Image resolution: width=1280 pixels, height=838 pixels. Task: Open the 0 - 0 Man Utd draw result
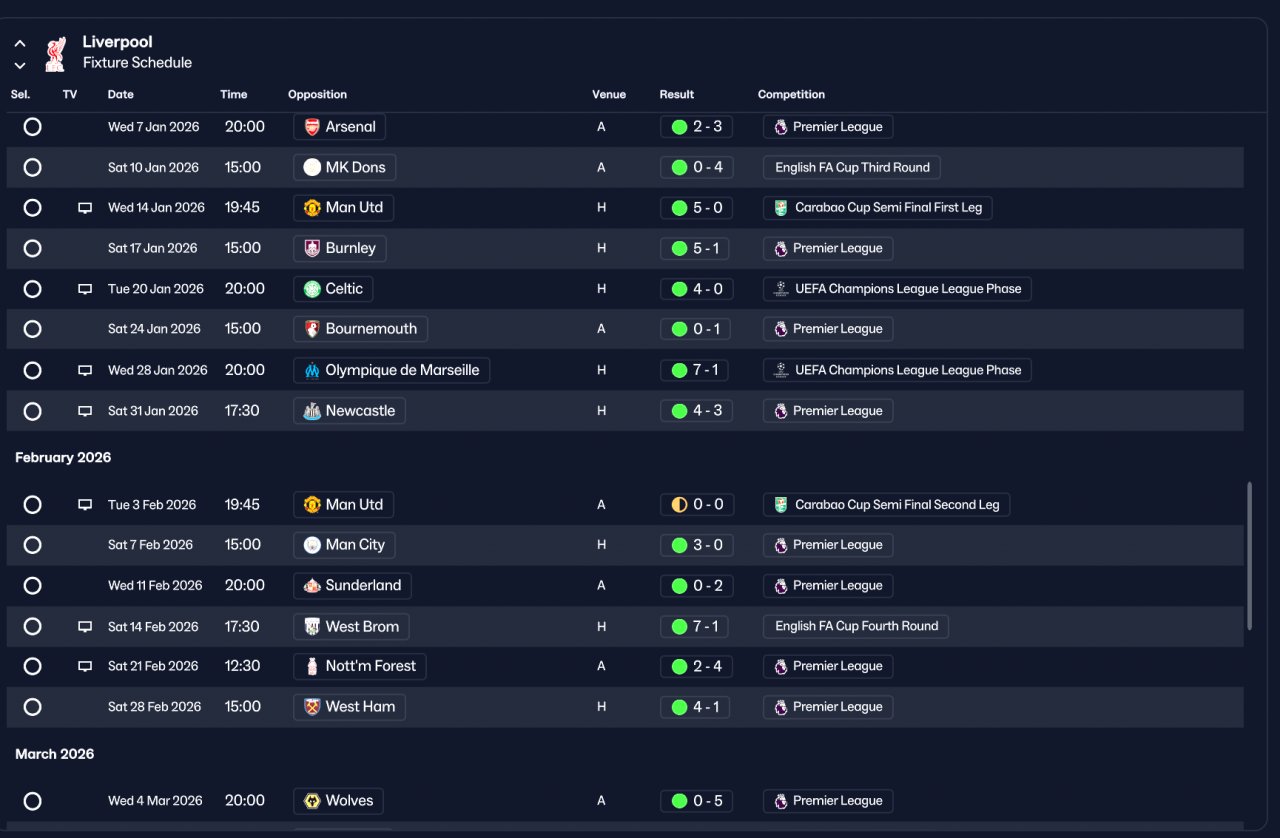pyautogui.click(x=696, y=505)
